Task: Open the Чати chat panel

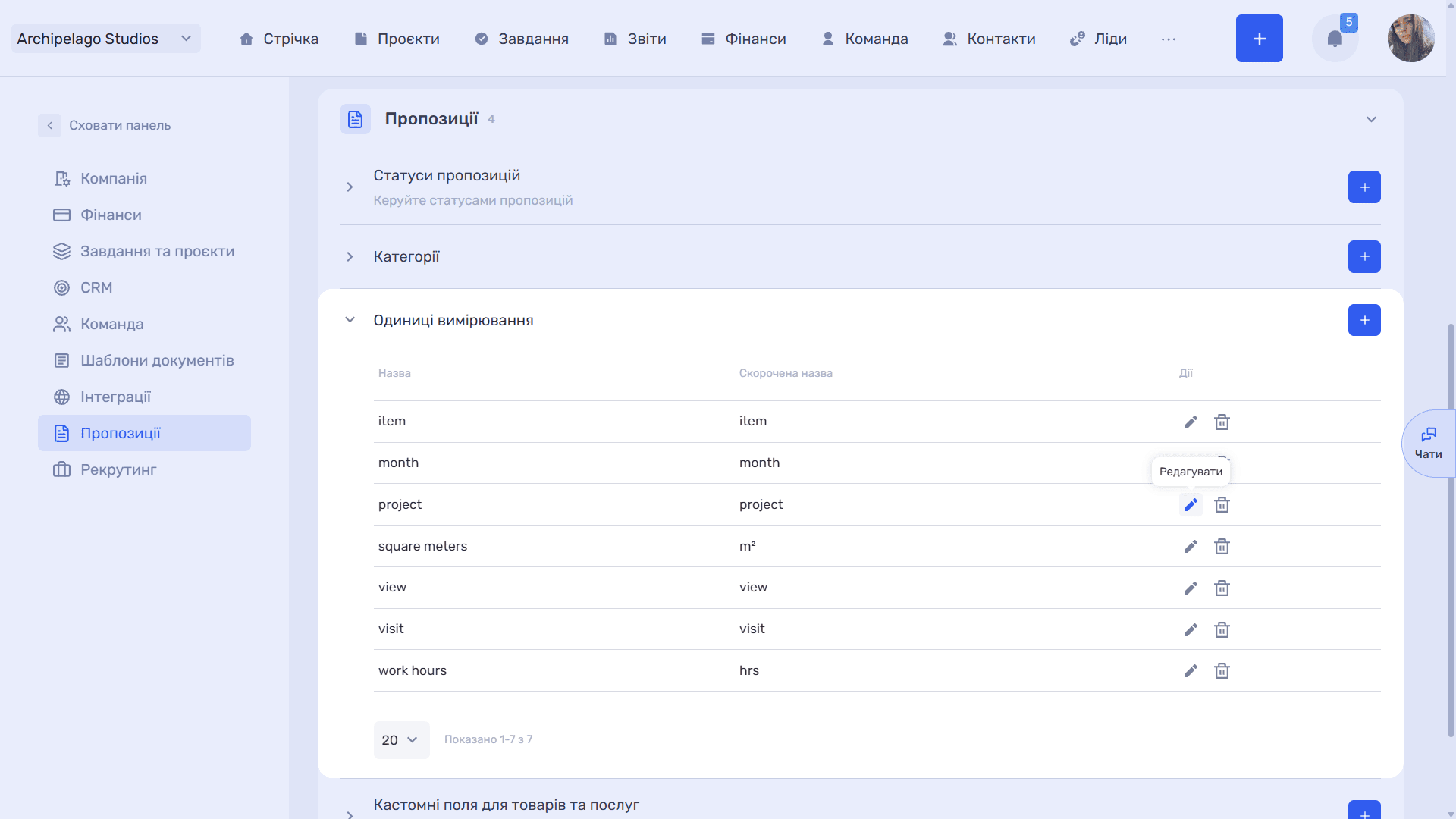Action: pos(1428,444)
